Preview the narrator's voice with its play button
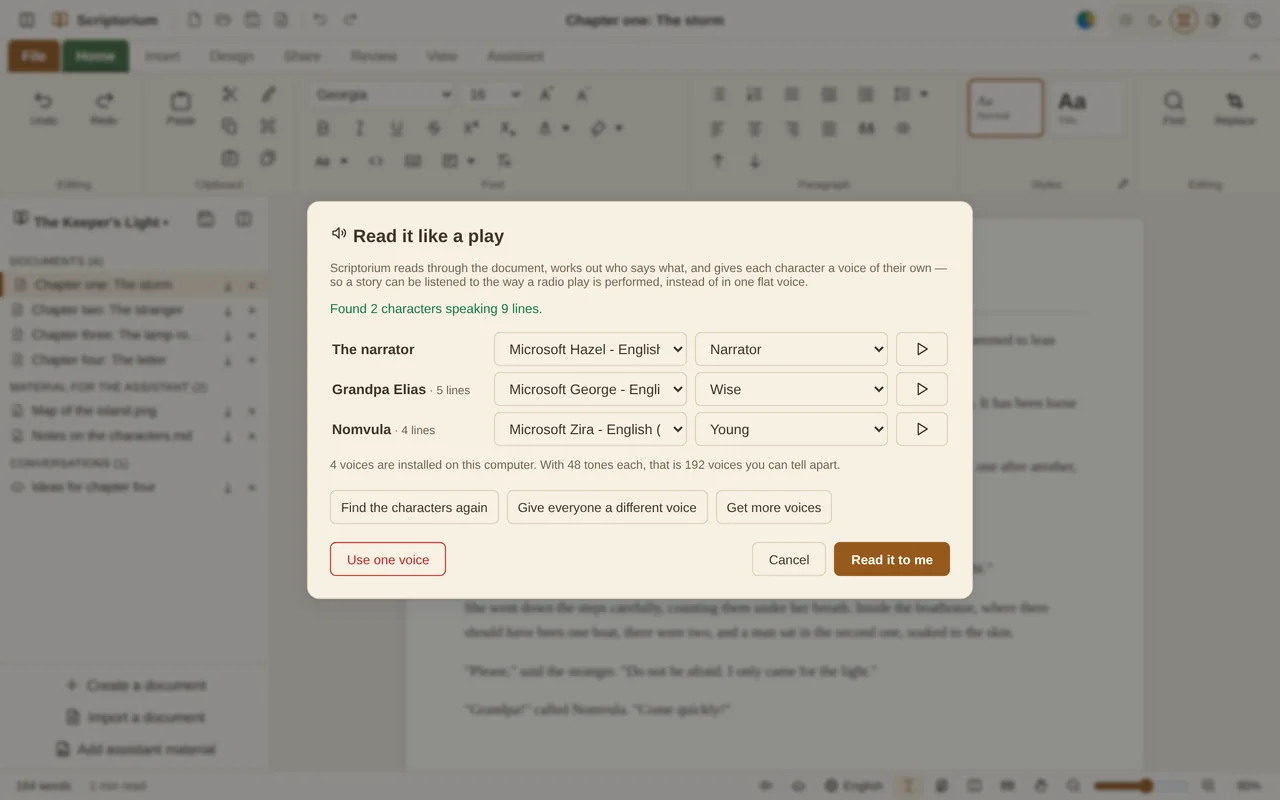This screenshot has height=800, width=1280. 922,349
